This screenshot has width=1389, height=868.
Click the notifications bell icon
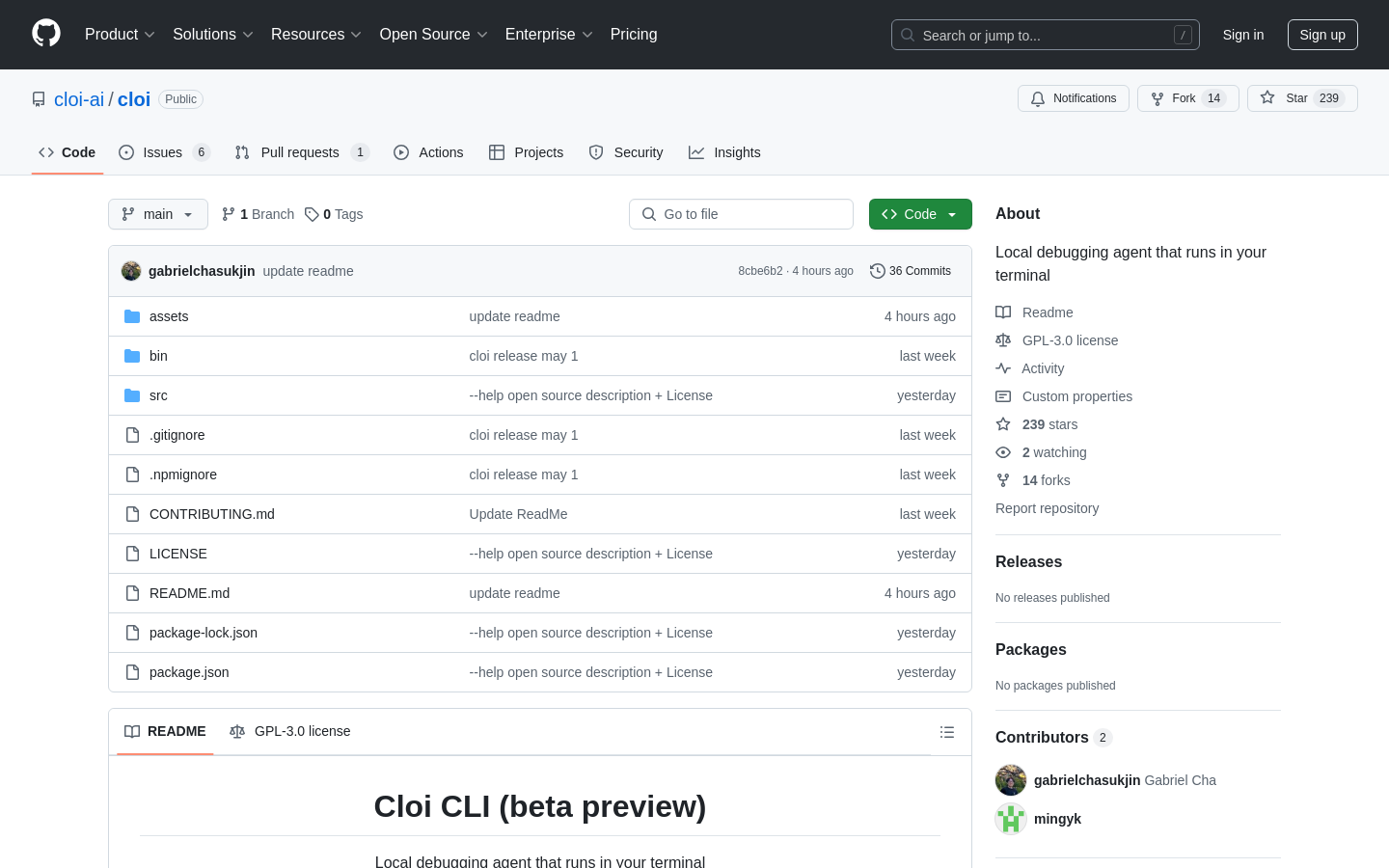point(1038,98)
